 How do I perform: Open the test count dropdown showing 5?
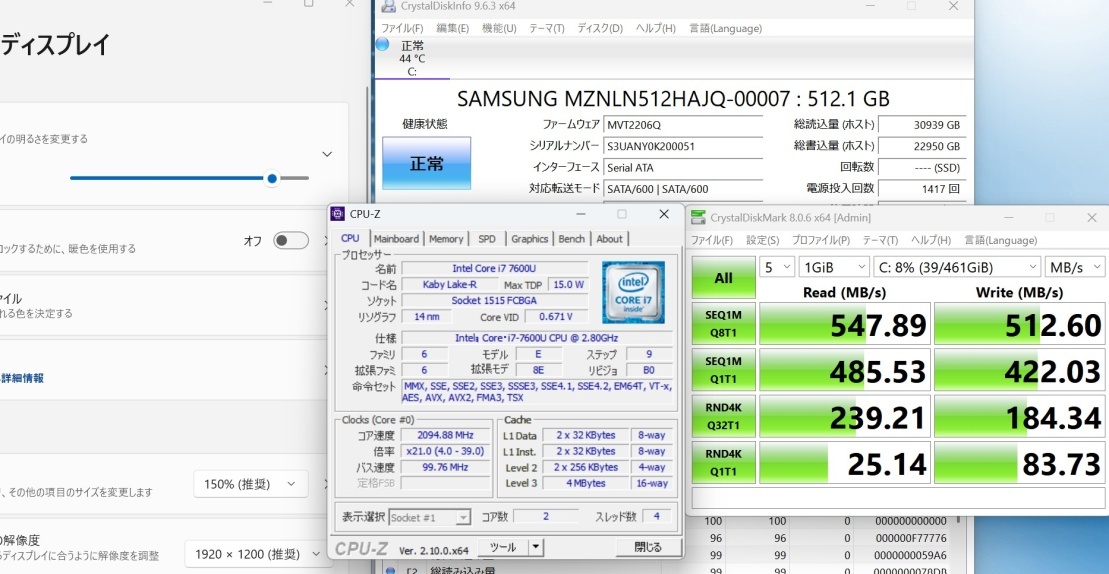click(x=777, y=267)
